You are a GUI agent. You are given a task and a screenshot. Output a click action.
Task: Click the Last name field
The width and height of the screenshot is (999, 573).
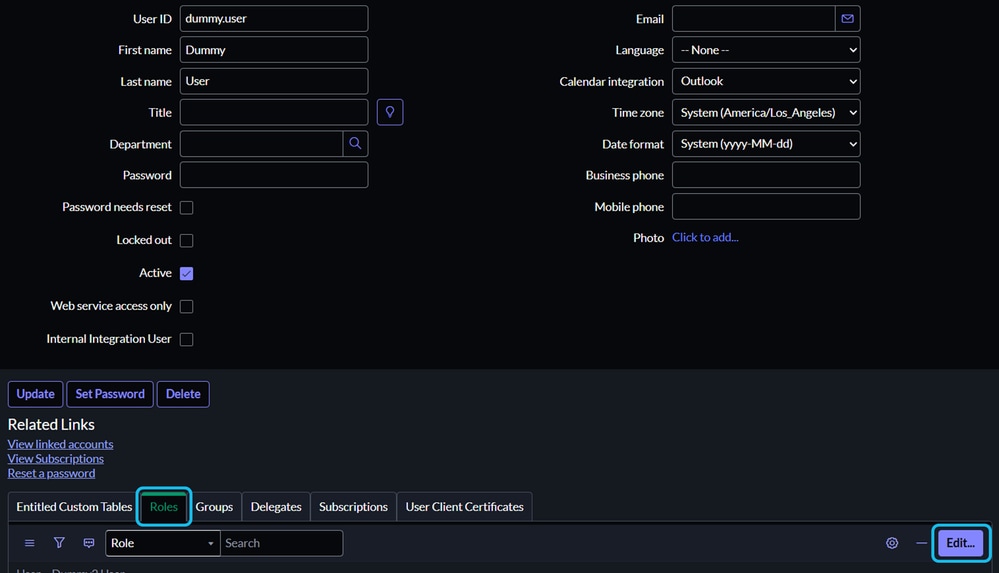(274, 81)
